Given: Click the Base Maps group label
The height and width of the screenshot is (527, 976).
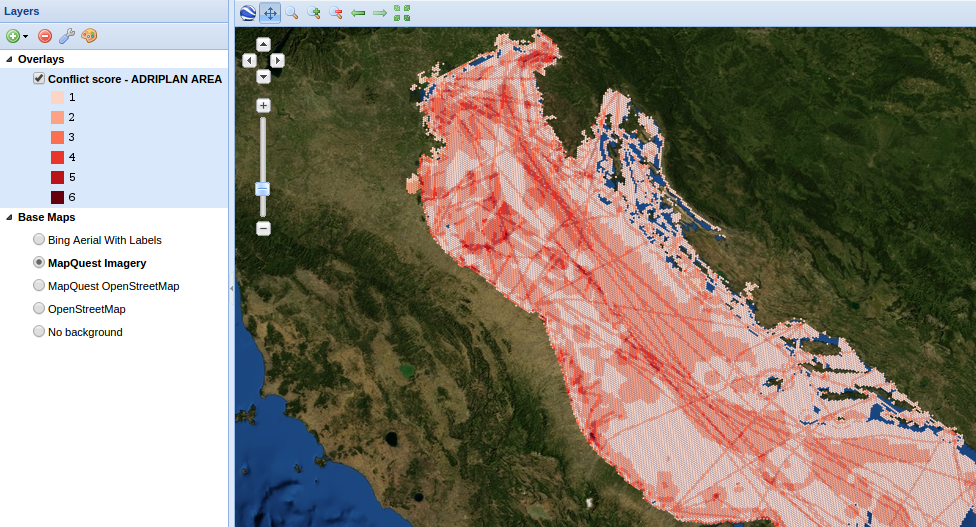Looking at the screenshot, I should pos(47,217).
